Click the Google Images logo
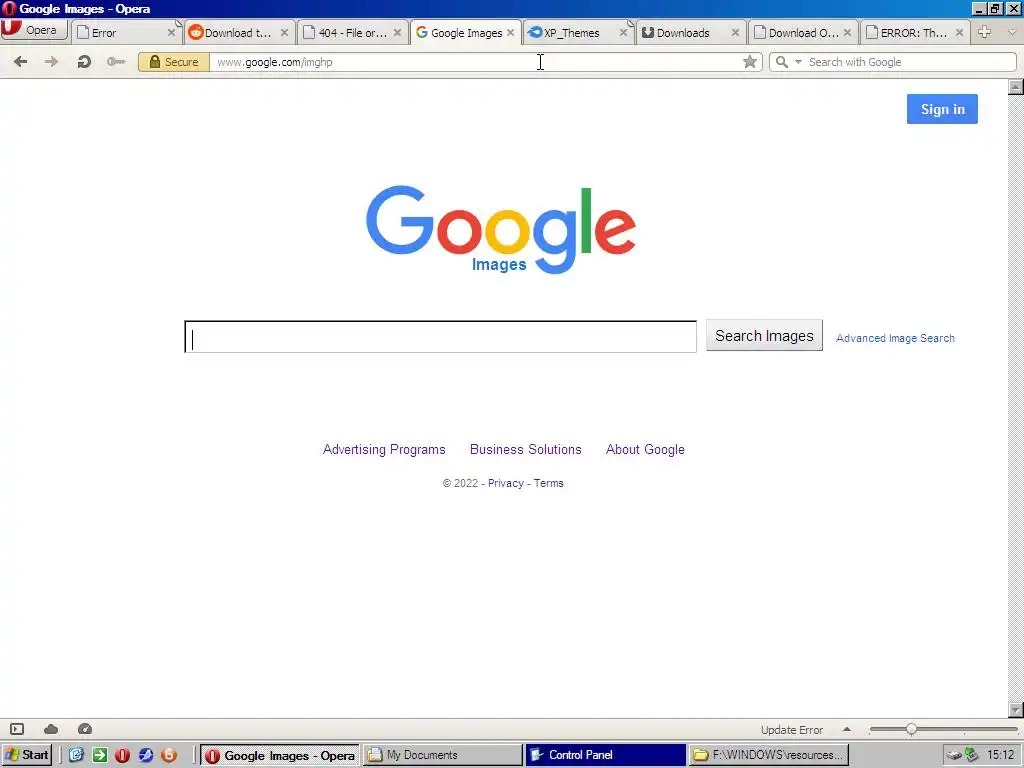1024x768 pixels. (x=500, y=229)
